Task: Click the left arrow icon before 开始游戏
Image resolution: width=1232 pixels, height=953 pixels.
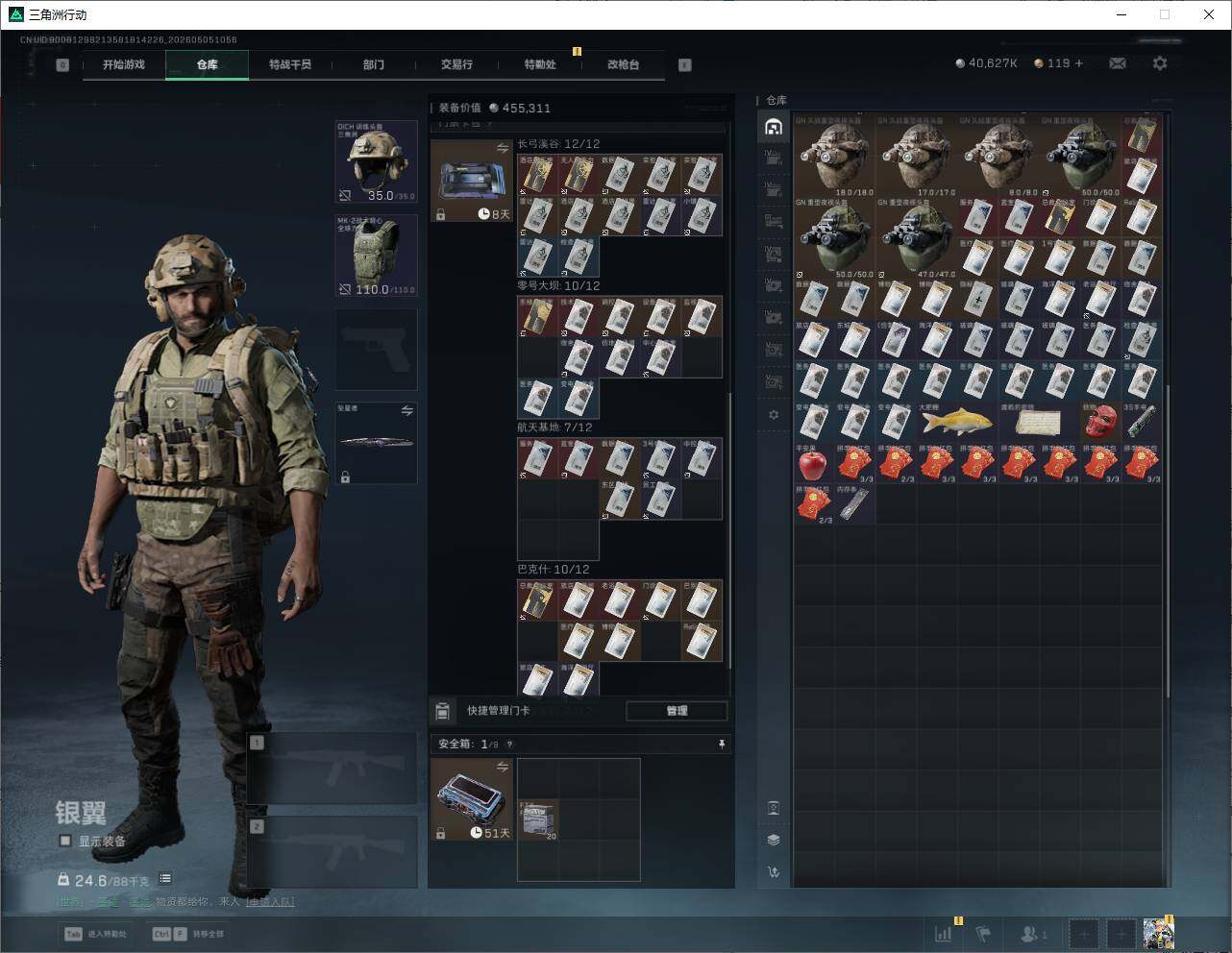Action: [x=62, y=65]
